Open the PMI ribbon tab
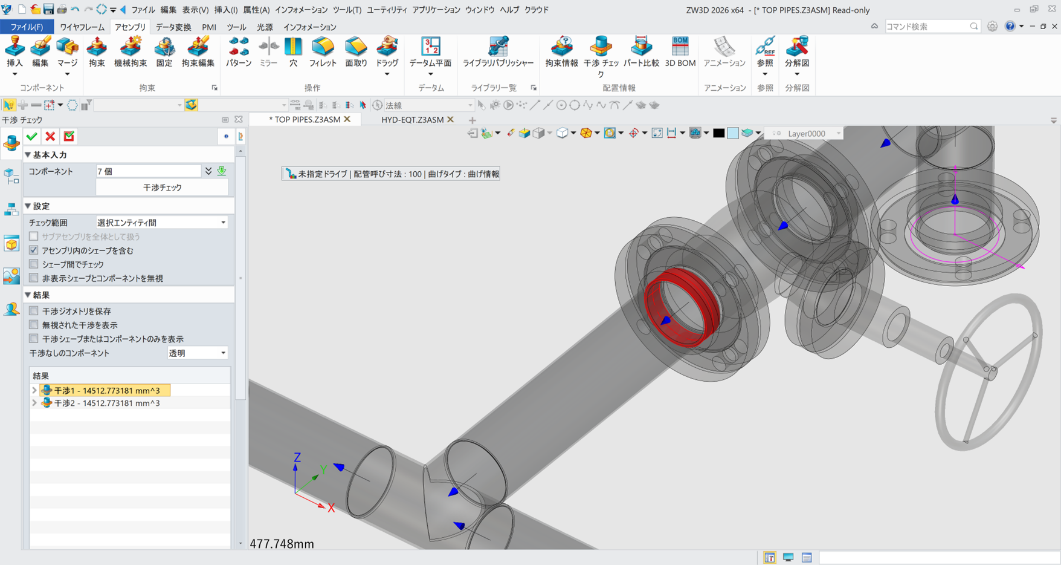Screen dimensions: 1061x565 click(209, 27)
